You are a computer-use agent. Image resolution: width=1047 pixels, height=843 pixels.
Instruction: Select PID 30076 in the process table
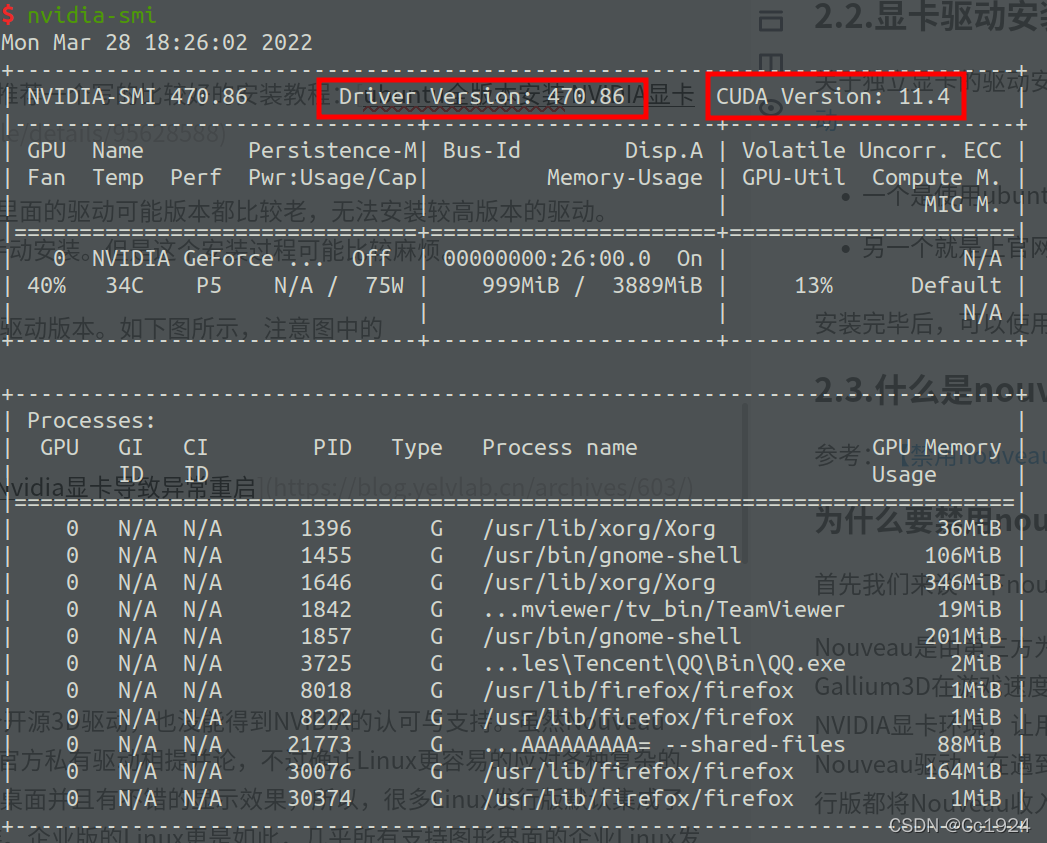pos(319,772)
